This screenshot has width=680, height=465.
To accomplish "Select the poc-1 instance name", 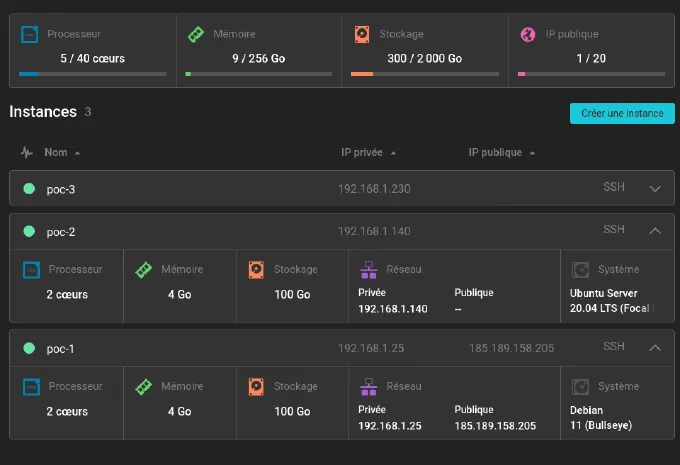I will tap(60, 349).
